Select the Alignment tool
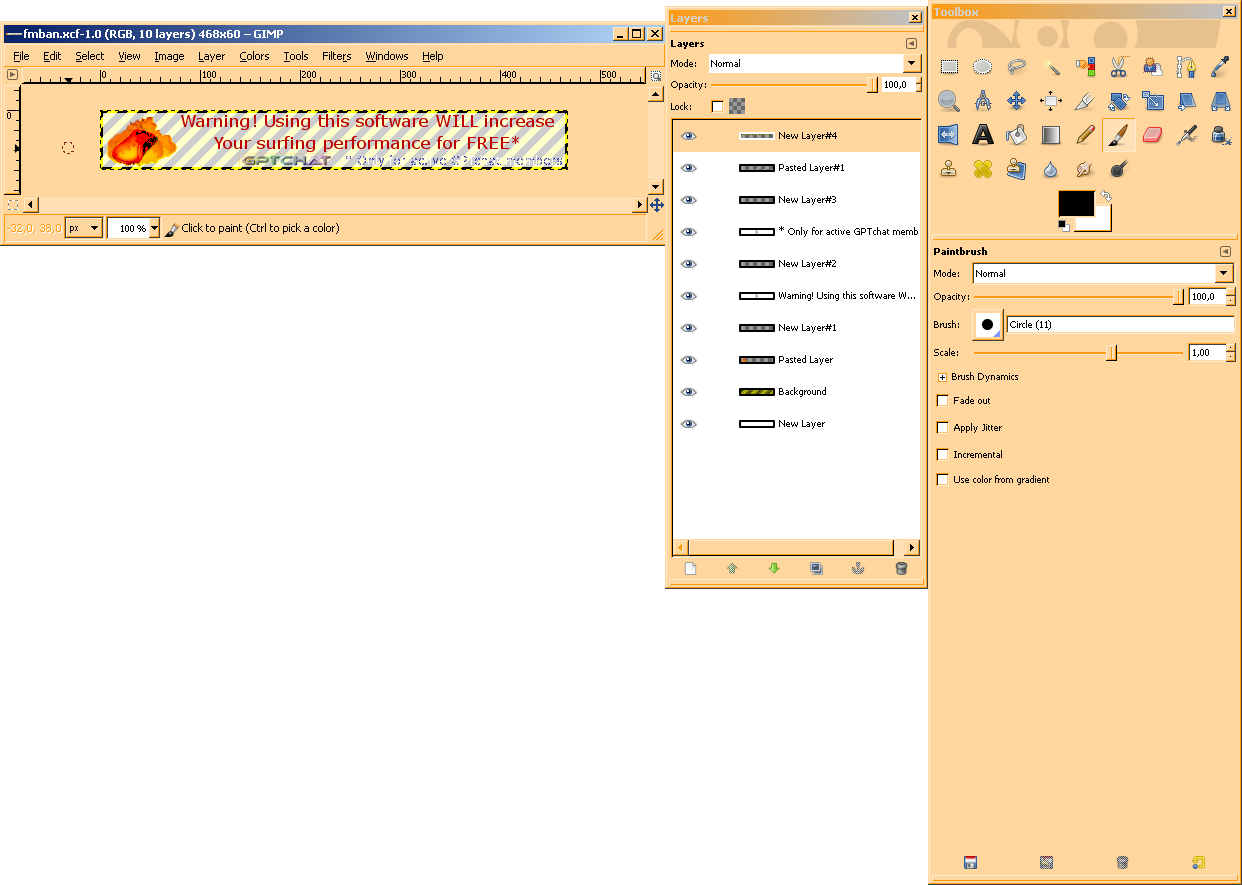 (x=1051, y=101)
